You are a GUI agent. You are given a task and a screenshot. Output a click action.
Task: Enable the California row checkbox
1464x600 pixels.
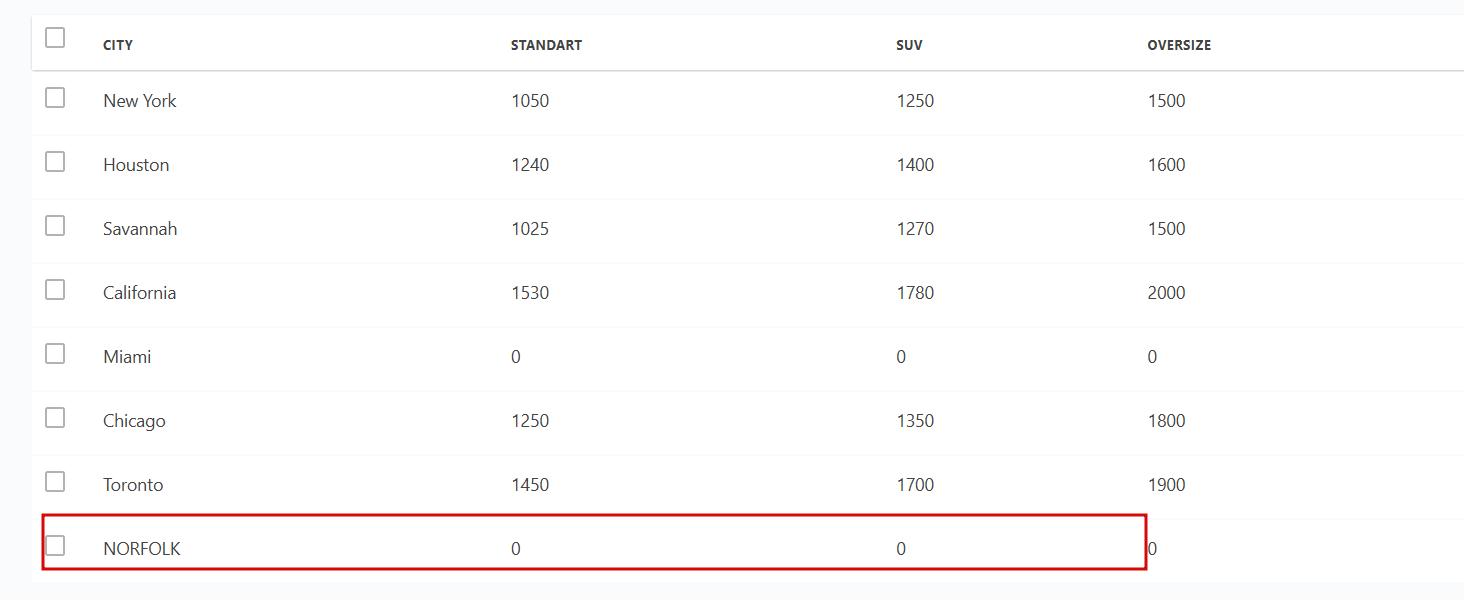click(x=55, y=290)
